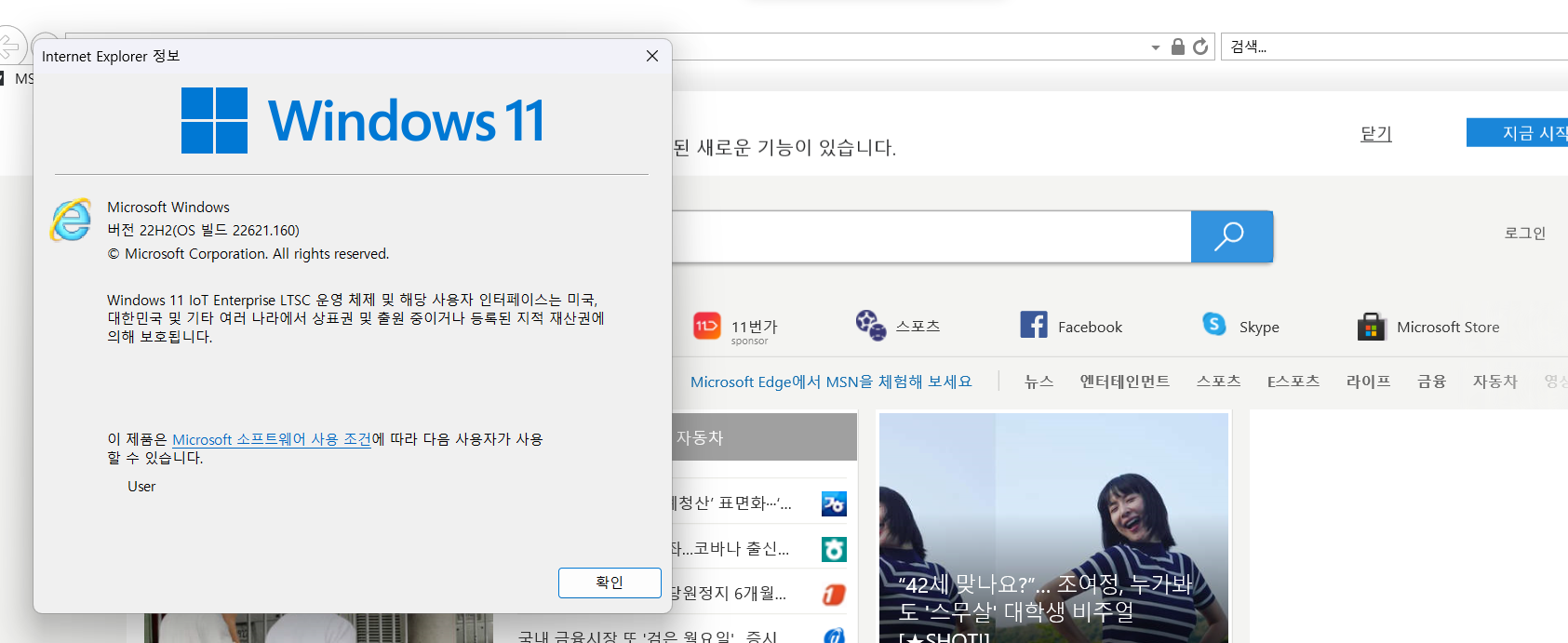1568x643 pixels.
Task: Open the 코바나 출신 news headline
Action: (x=731, y=549)
